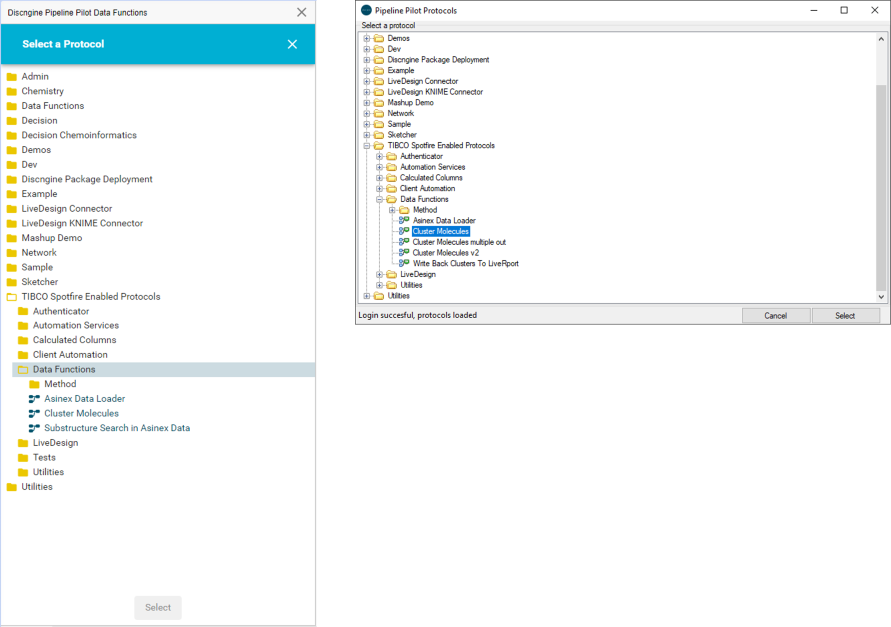
Task: Select Cluster Molecules v2 in right tree
Action: (x=446, y=252)
